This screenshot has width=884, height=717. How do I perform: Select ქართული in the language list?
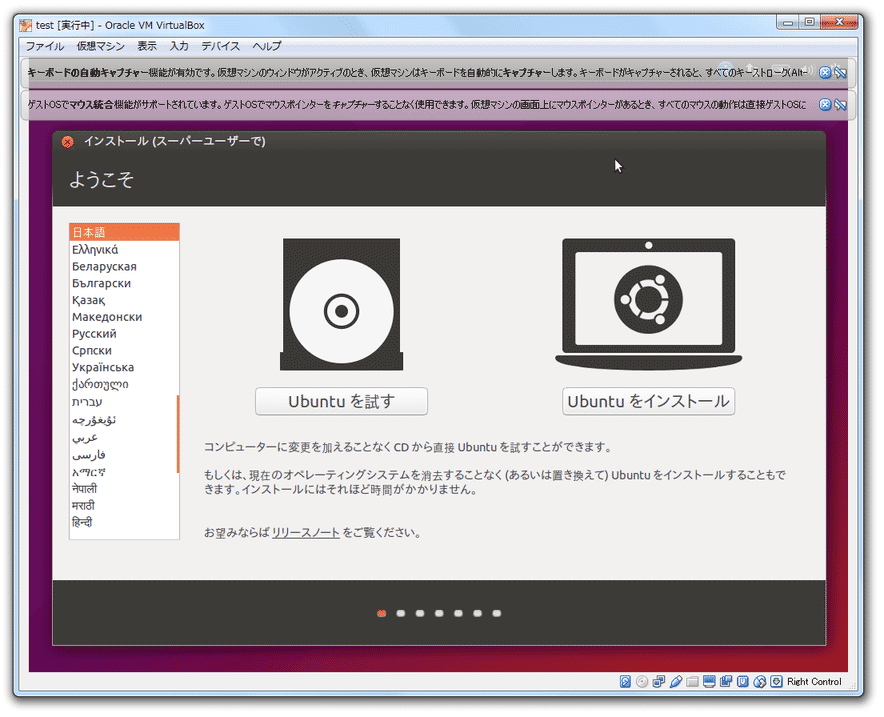(x=124, y=384)
